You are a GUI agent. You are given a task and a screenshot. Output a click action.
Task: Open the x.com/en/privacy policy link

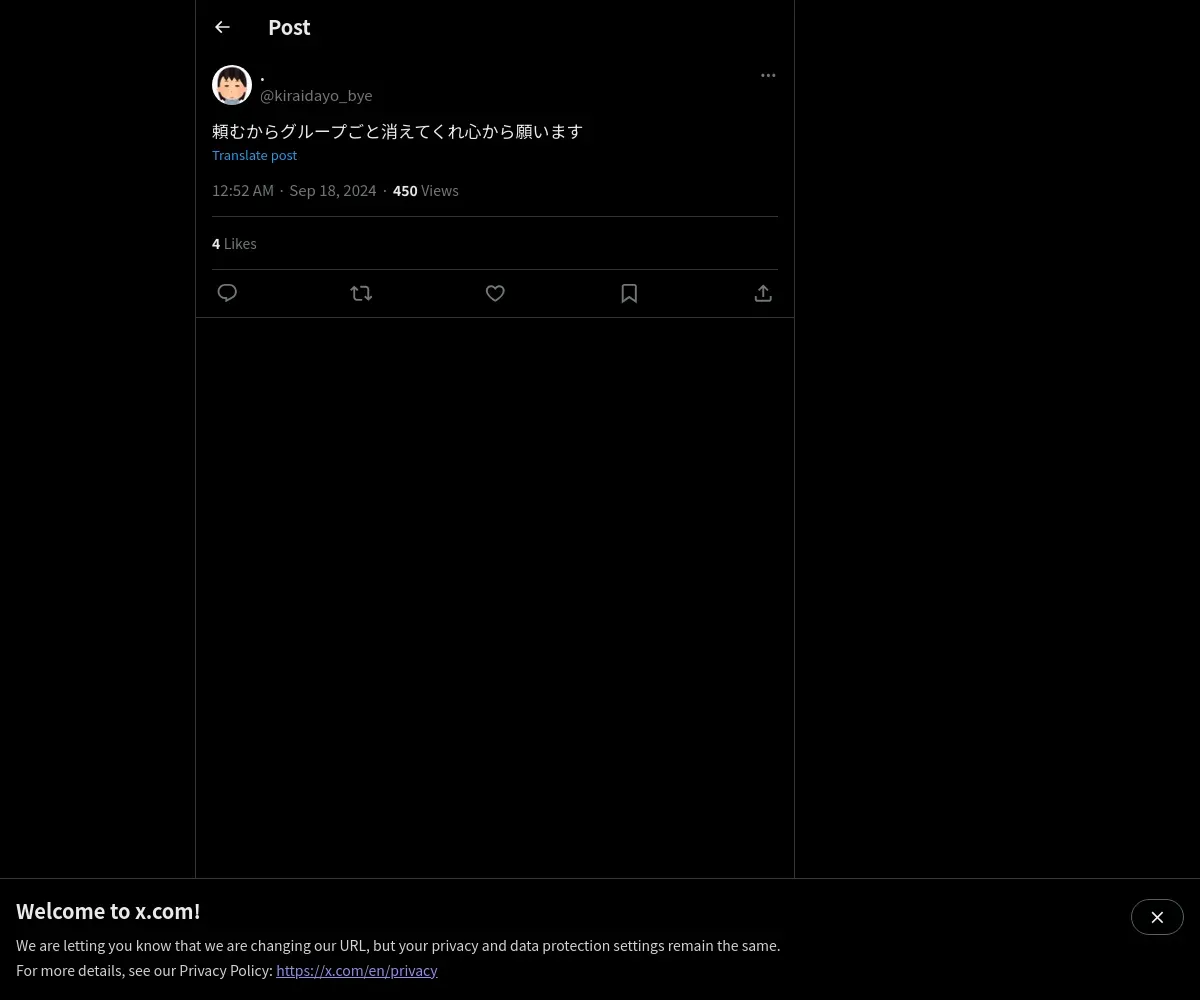(x=357, y=970)
